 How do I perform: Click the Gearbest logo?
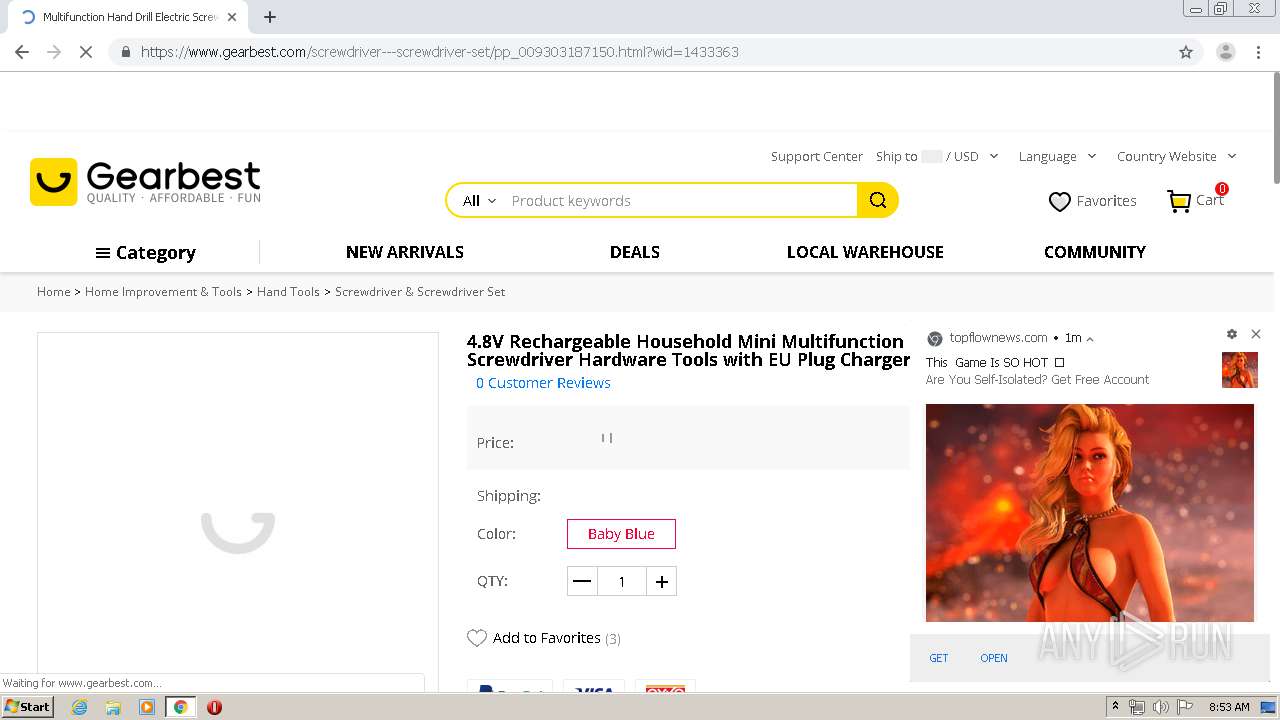tap(145, 182)
